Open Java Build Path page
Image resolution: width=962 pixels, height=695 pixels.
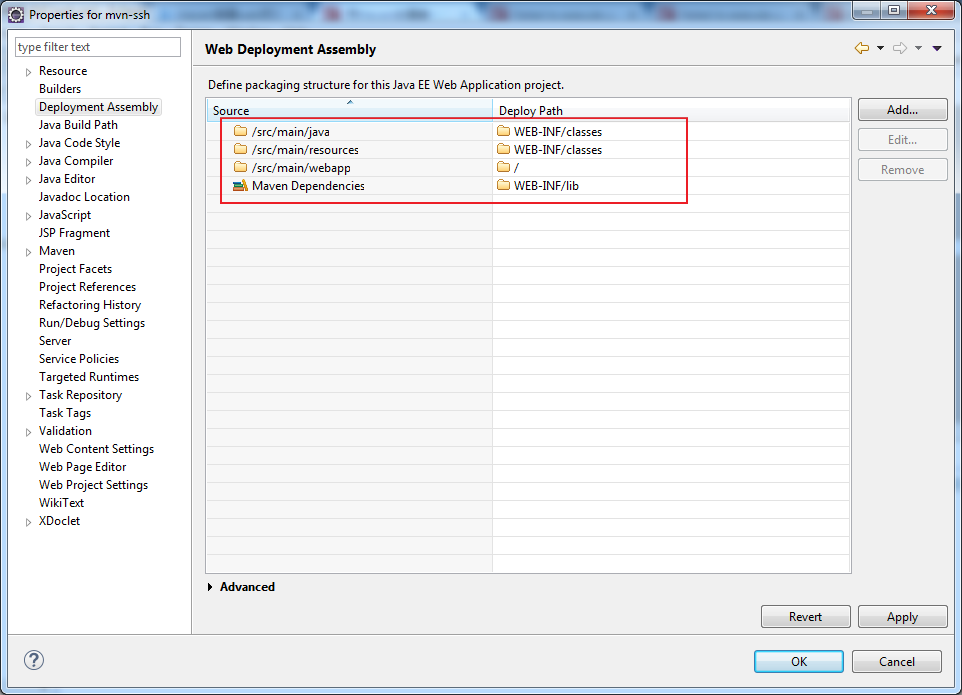[x=78, y=125]
